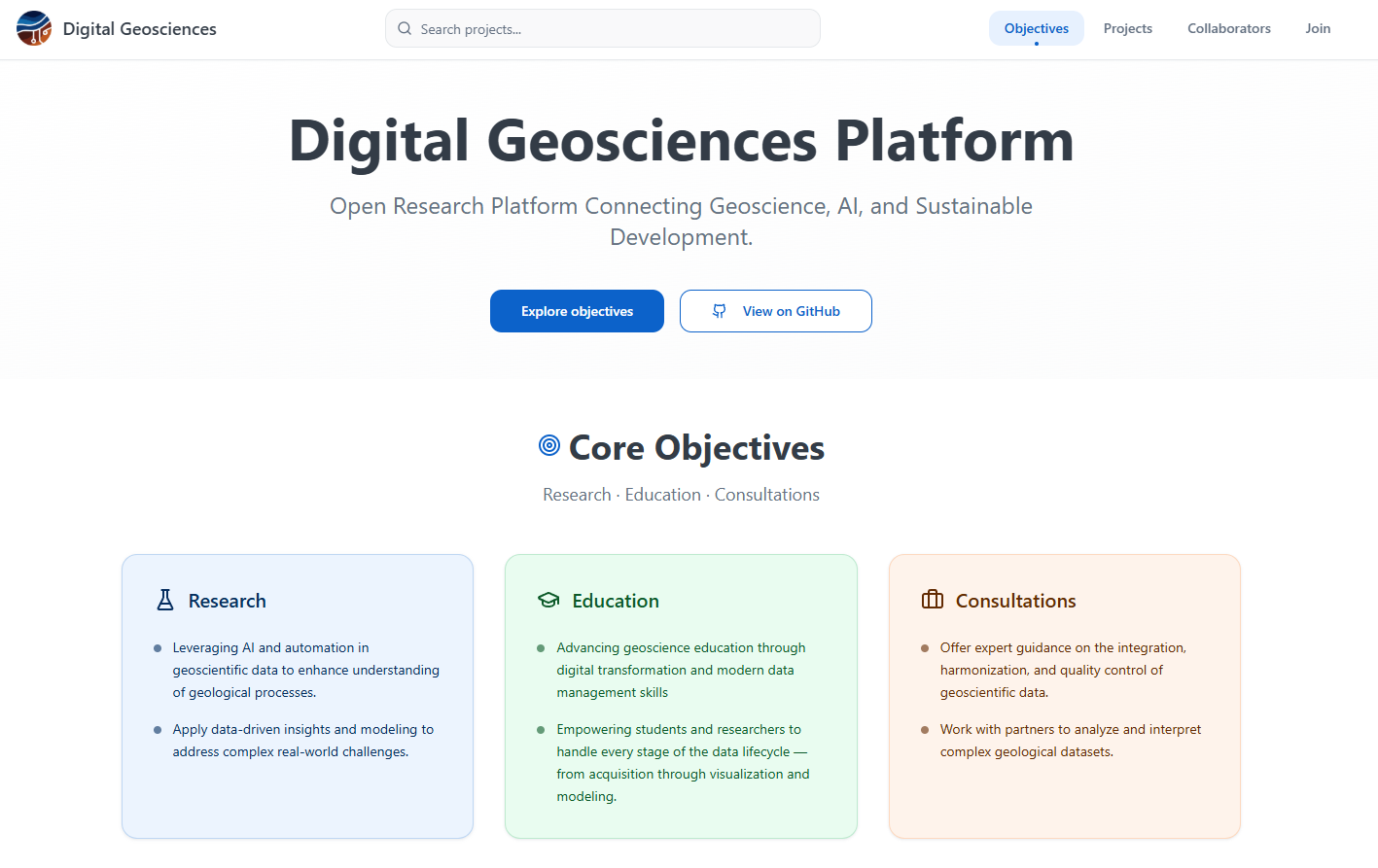Select the Join nav link

[x=1318, y=29]
